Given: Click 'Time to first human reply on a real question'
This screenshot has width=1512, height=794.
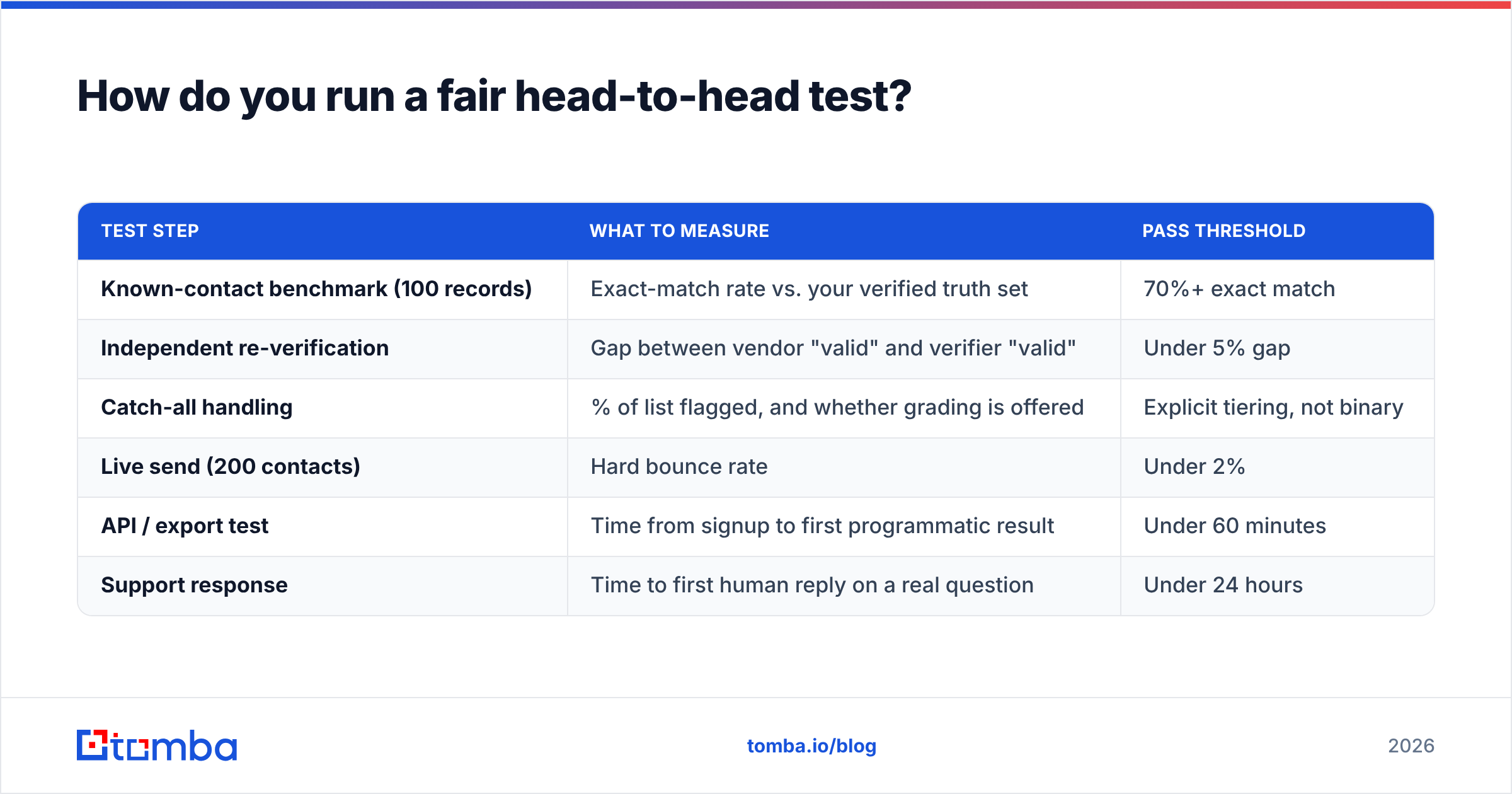Looking at the screenshot, I should [812, 585].
